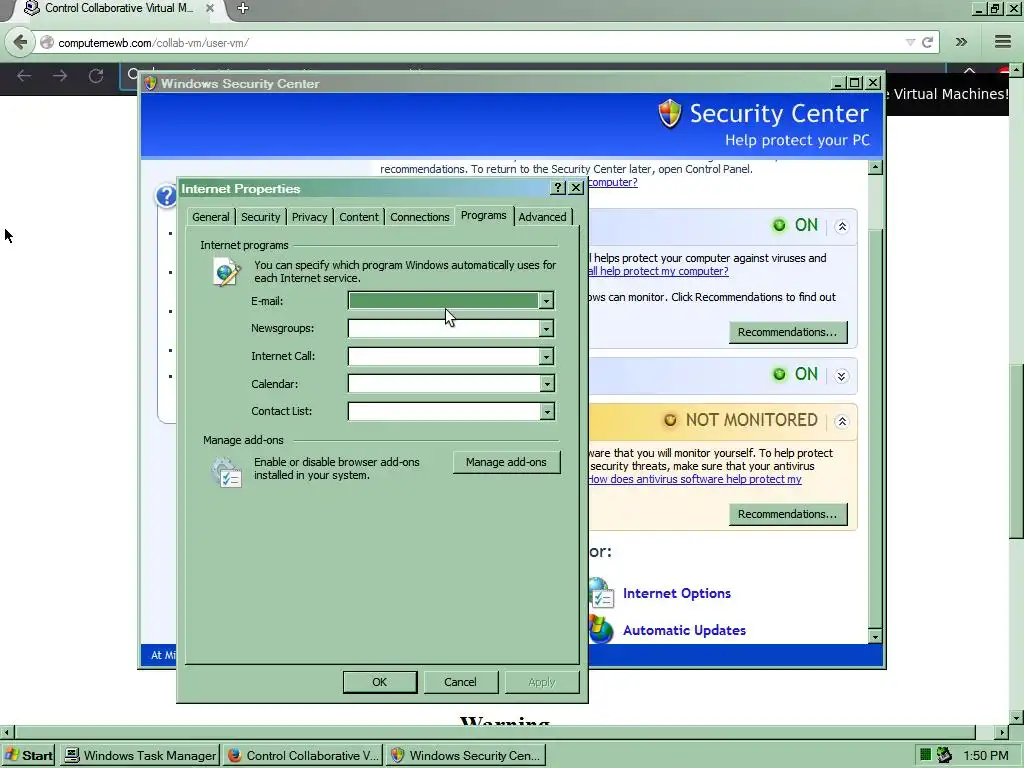Screen dimensions: 1024x768
Task: Reload page using address bar refresh icon
Action: 927,42
